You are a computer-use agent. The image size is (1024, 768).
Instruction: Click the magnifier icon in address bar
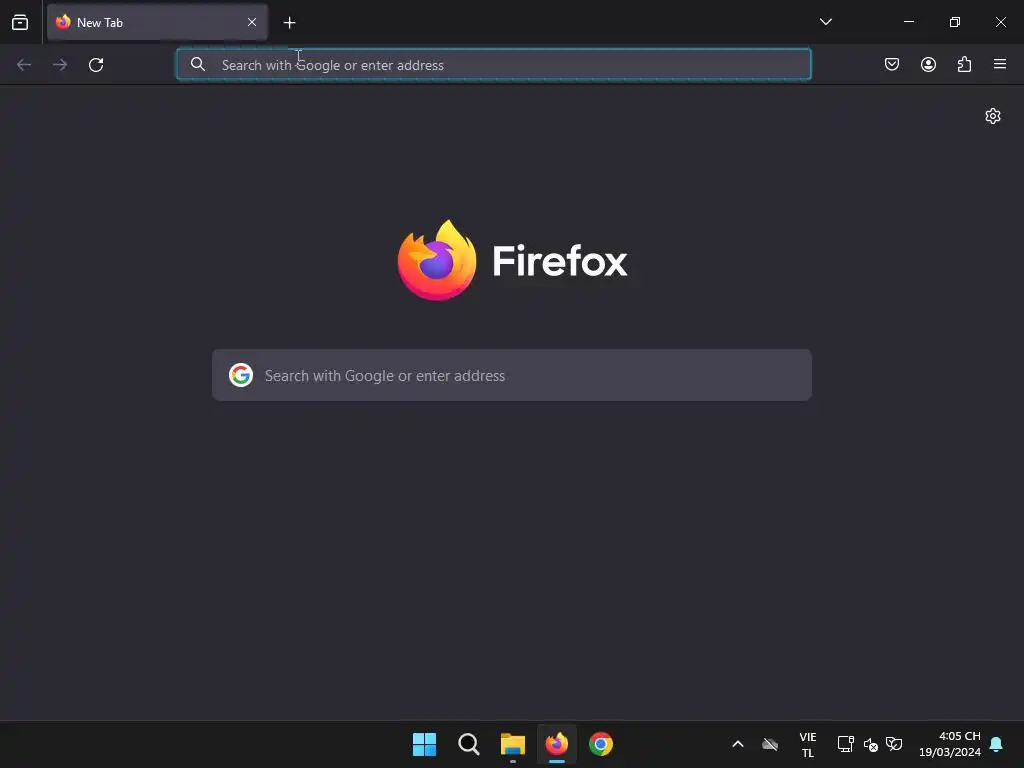tap(198, 64)
